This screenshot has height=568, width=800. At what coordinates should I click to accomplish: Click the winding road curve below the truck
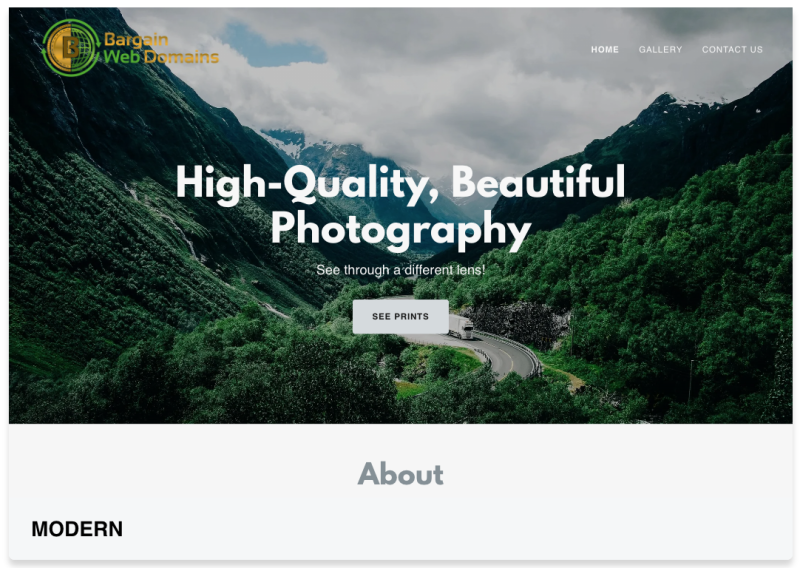pos(503,357)
